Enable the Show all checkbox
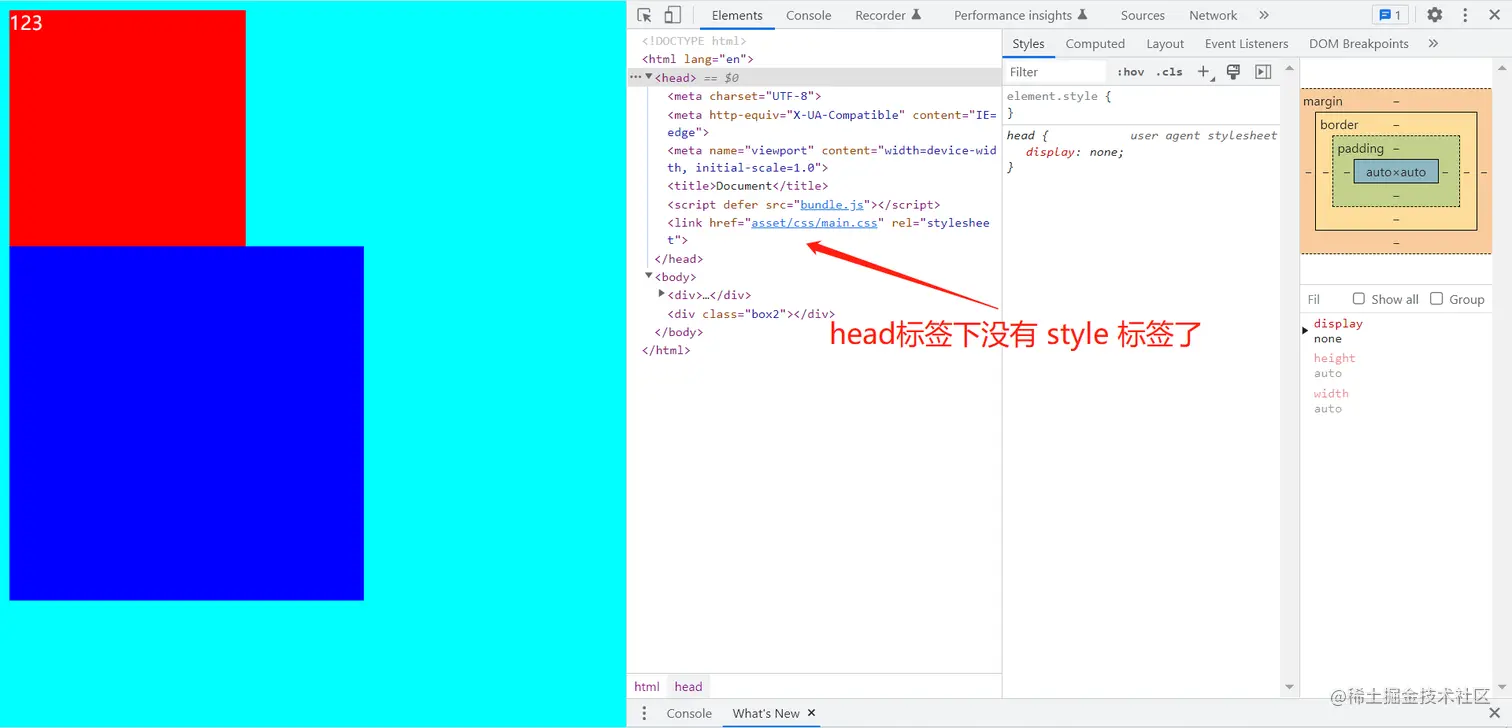The width and height of the screenshot is (1512, 728). pos(1358,298)
